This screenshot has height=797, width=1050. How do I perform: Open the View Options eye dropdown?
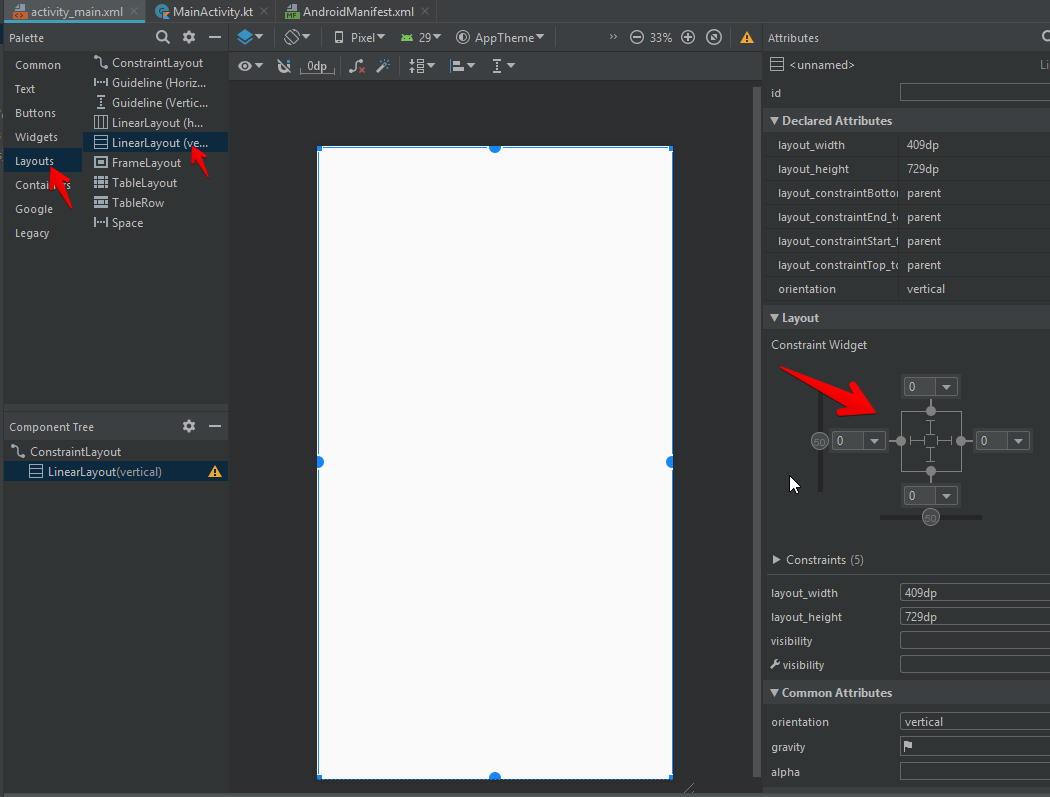[251, 66]
